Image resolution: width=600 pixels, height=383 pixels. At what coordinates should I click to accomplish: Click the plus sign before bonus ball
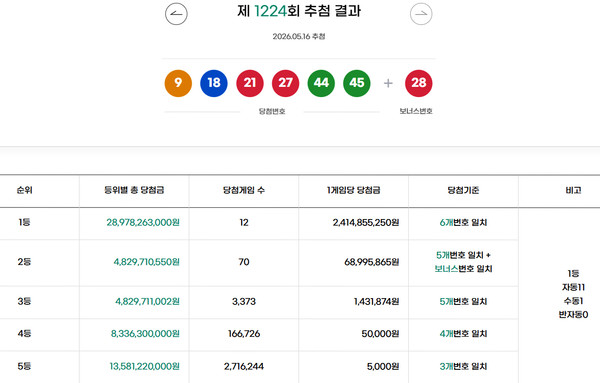point(388,83)
